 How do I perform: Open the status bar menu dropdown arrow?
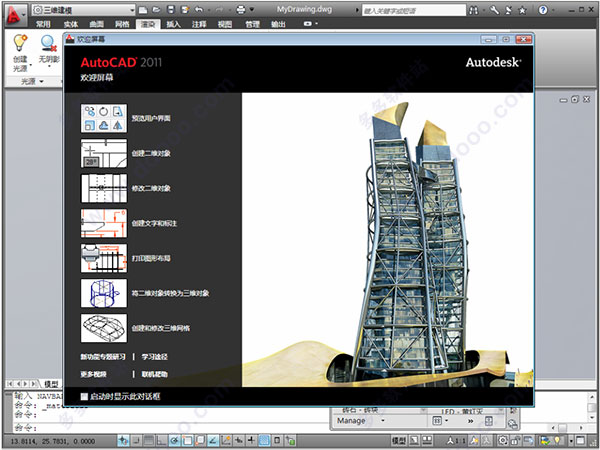pyautogui.click(x=571, y=441)
